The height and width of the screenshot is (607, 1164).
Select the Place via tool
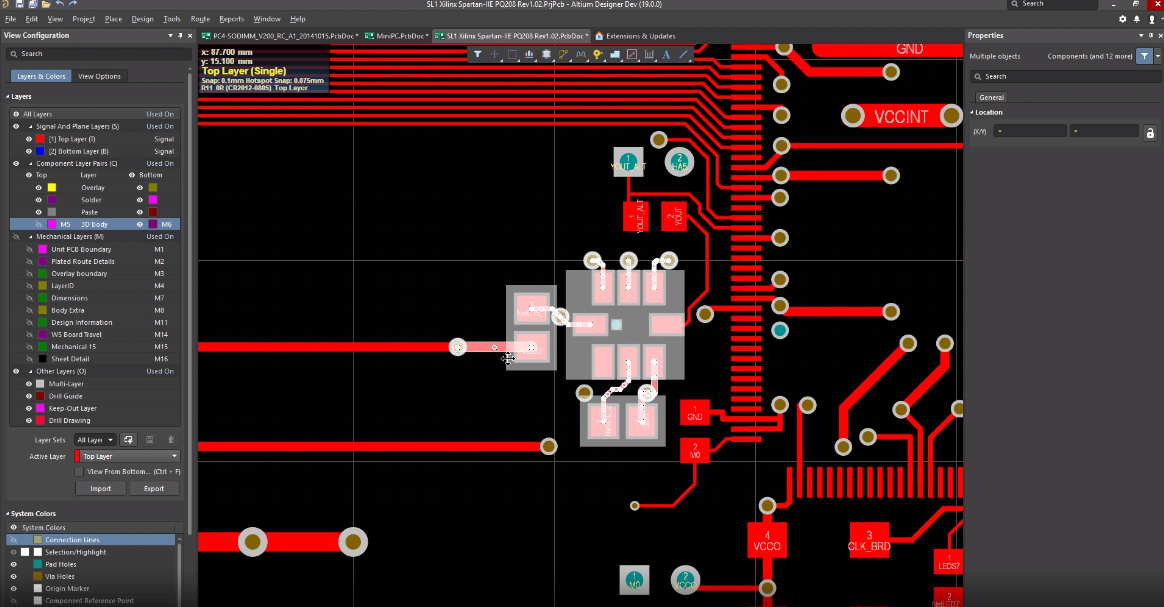pos(598,54)
